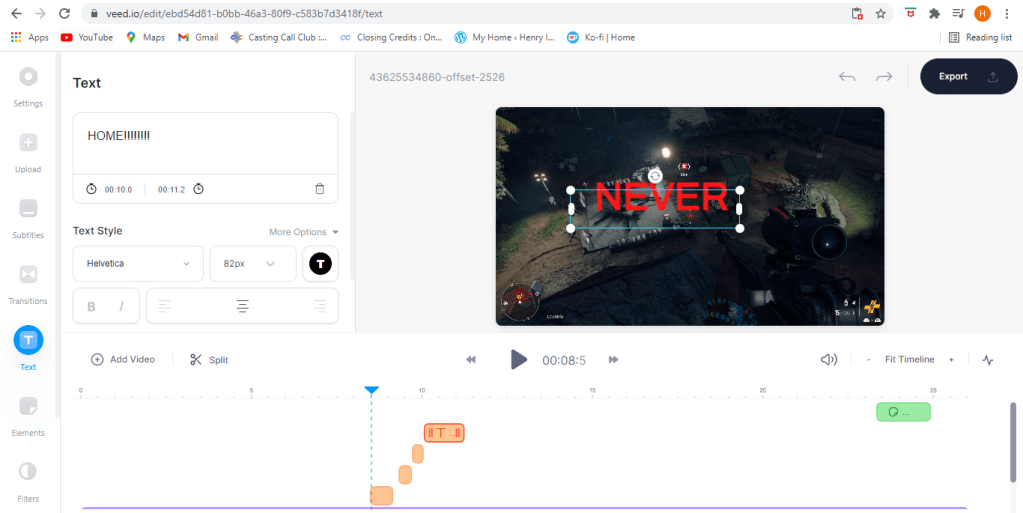Open the Helvetica font dropdown

[x=138, y=264]
